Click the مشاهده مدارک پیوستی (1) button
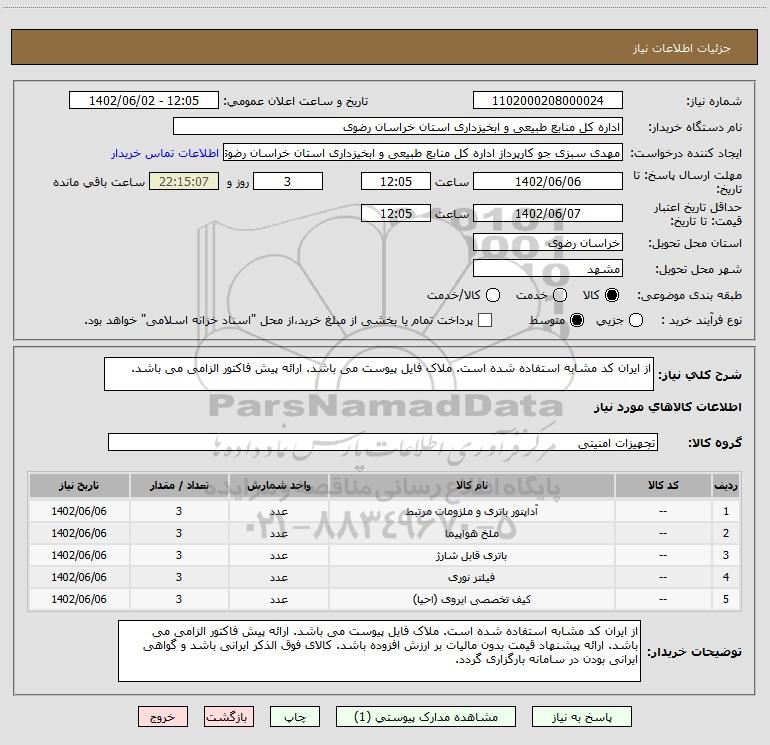 tap(426, 717)
